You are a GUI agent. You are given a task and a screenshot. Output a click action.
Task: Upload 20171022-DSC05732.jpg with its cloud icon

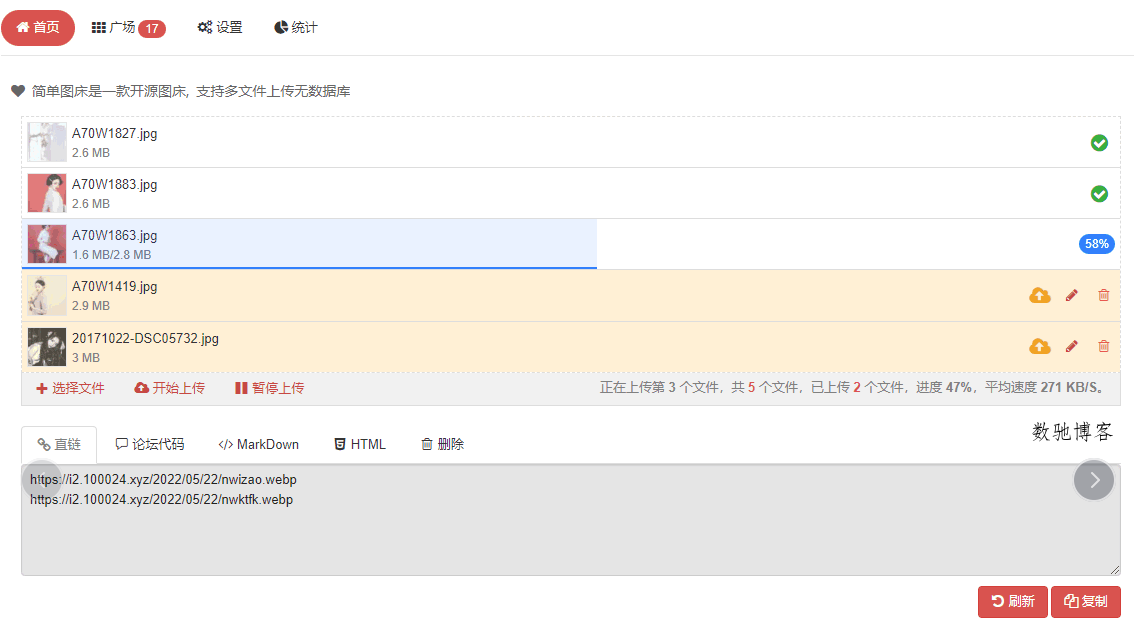tap(1040, 346)
